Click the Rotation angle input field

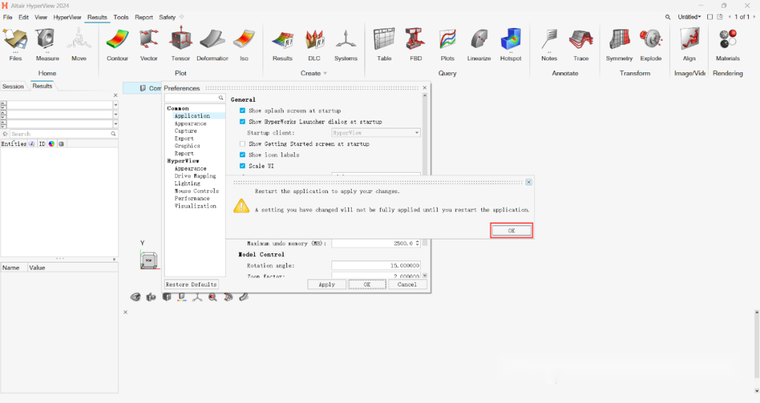tap(376, 265)
